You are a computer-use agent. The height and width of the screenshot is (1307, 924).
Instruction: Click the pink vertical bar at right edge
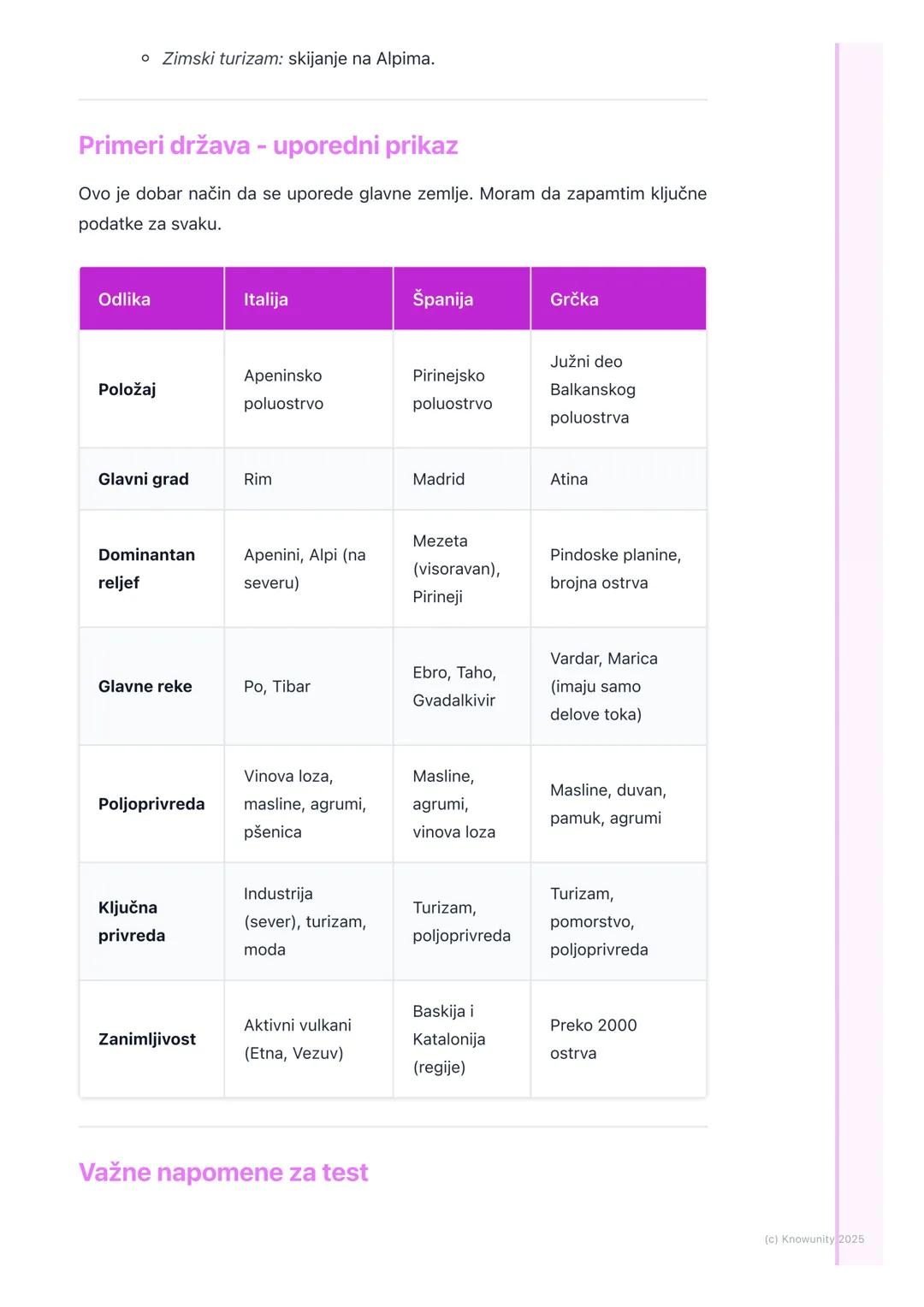[x=838, y=650]
